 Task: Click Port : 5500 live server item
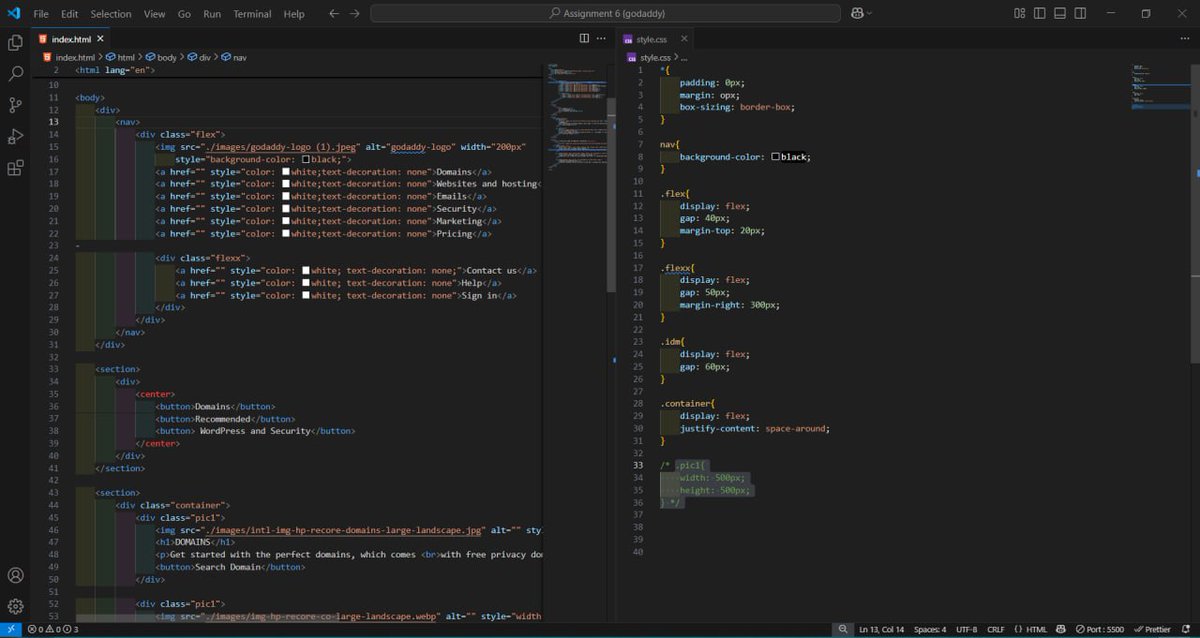click(x=1101, y=630)
